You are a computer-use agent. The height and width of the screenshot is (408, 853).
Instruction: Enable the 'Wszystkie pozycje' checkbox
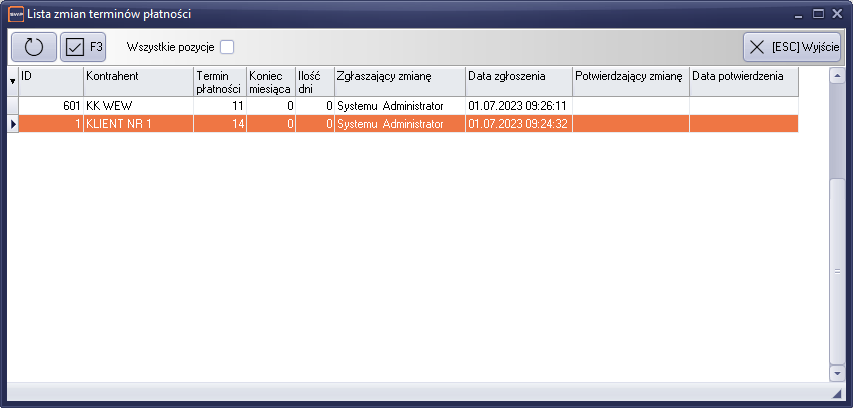(227, 47)
